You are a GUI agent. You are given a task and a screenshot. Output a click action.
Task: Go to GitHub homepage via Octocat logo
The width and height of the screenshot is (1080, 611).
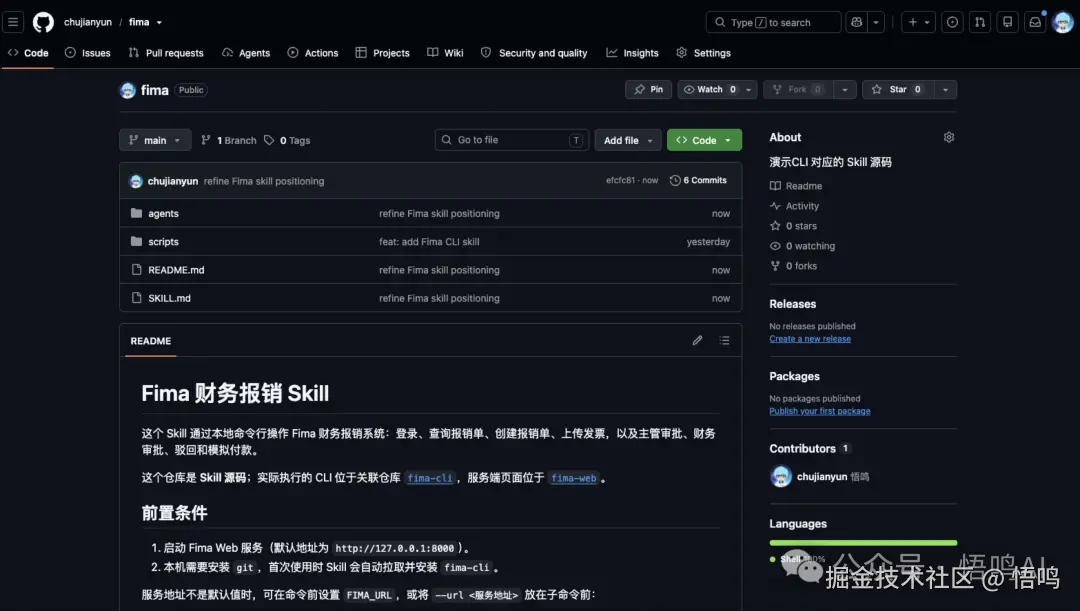point(43,22)
